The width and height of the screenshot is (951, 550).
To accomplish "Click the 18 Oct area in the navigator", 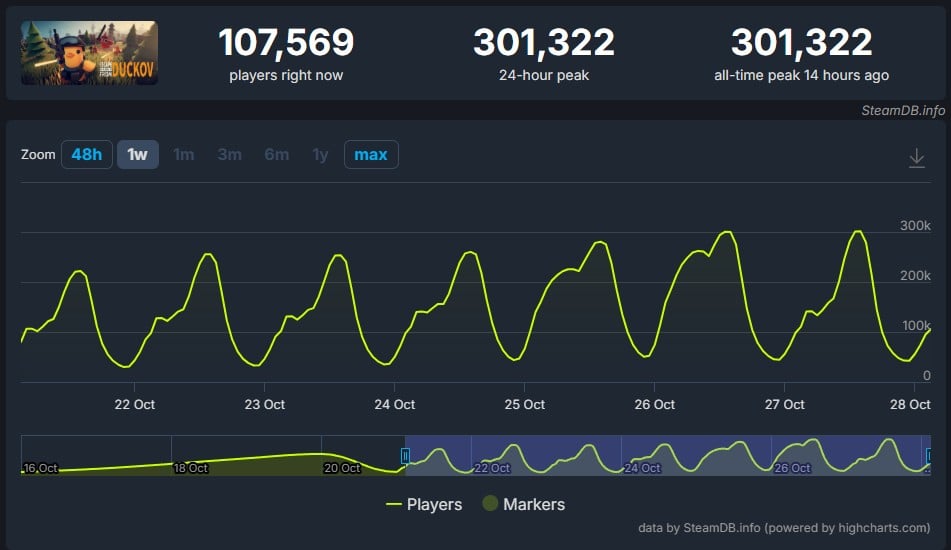I will pos(190,468).
